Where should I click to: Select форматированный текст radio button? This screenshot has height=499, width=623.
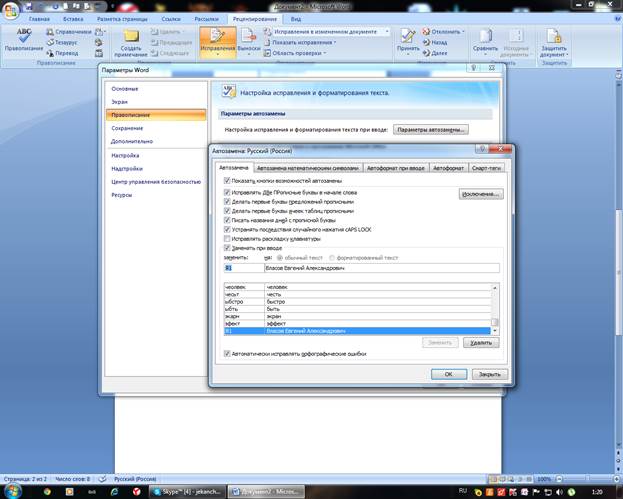(x=332, y=258)
